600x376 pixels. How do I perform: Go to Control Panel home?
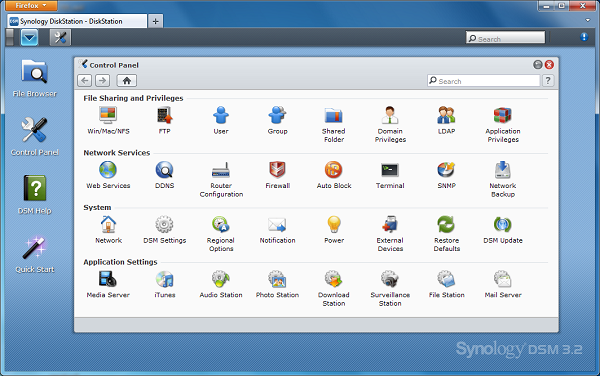pyautogui.click(x=127, y=81)
